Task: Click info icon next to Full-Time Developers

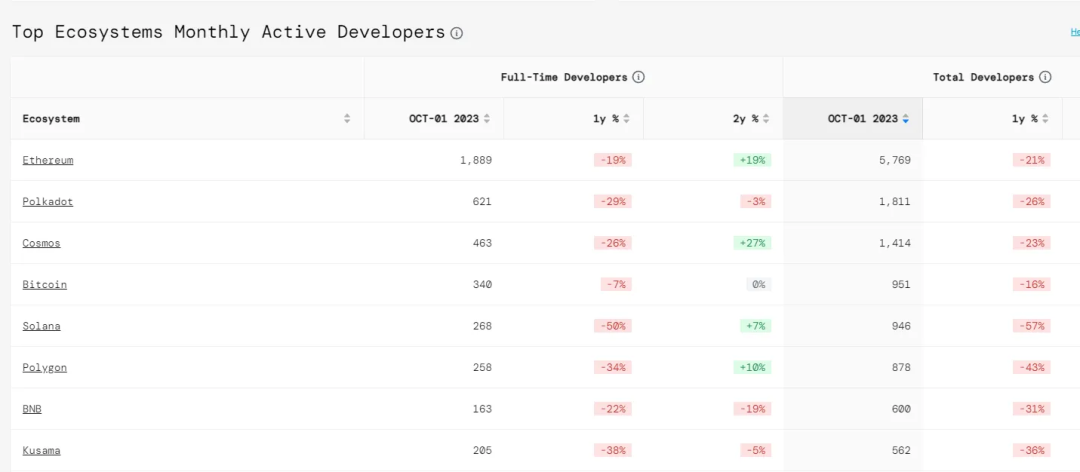Action: coord(638,77)
